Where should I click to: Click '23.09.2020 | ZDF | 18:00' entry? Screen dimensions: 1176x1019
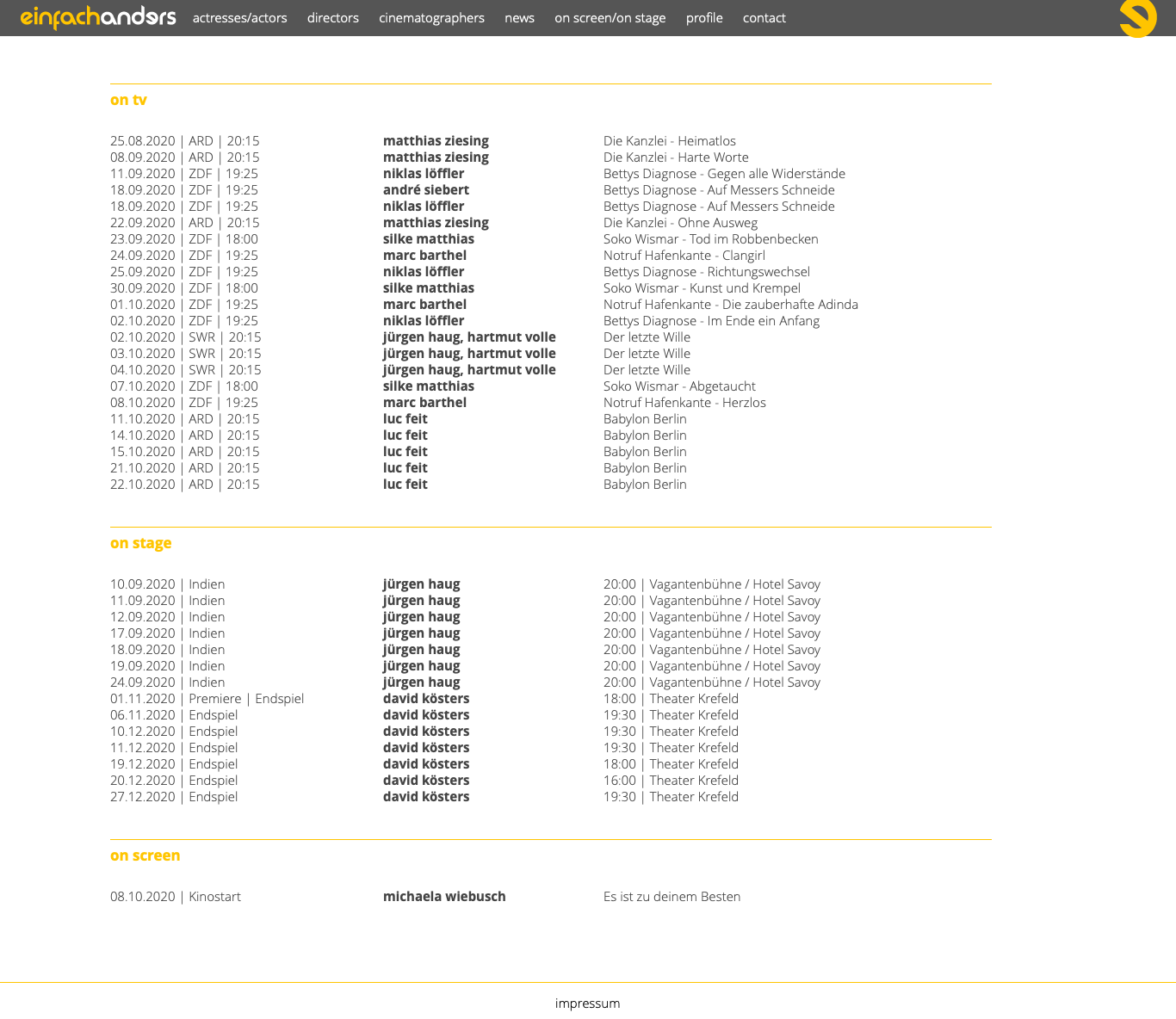tap(184, 239)
